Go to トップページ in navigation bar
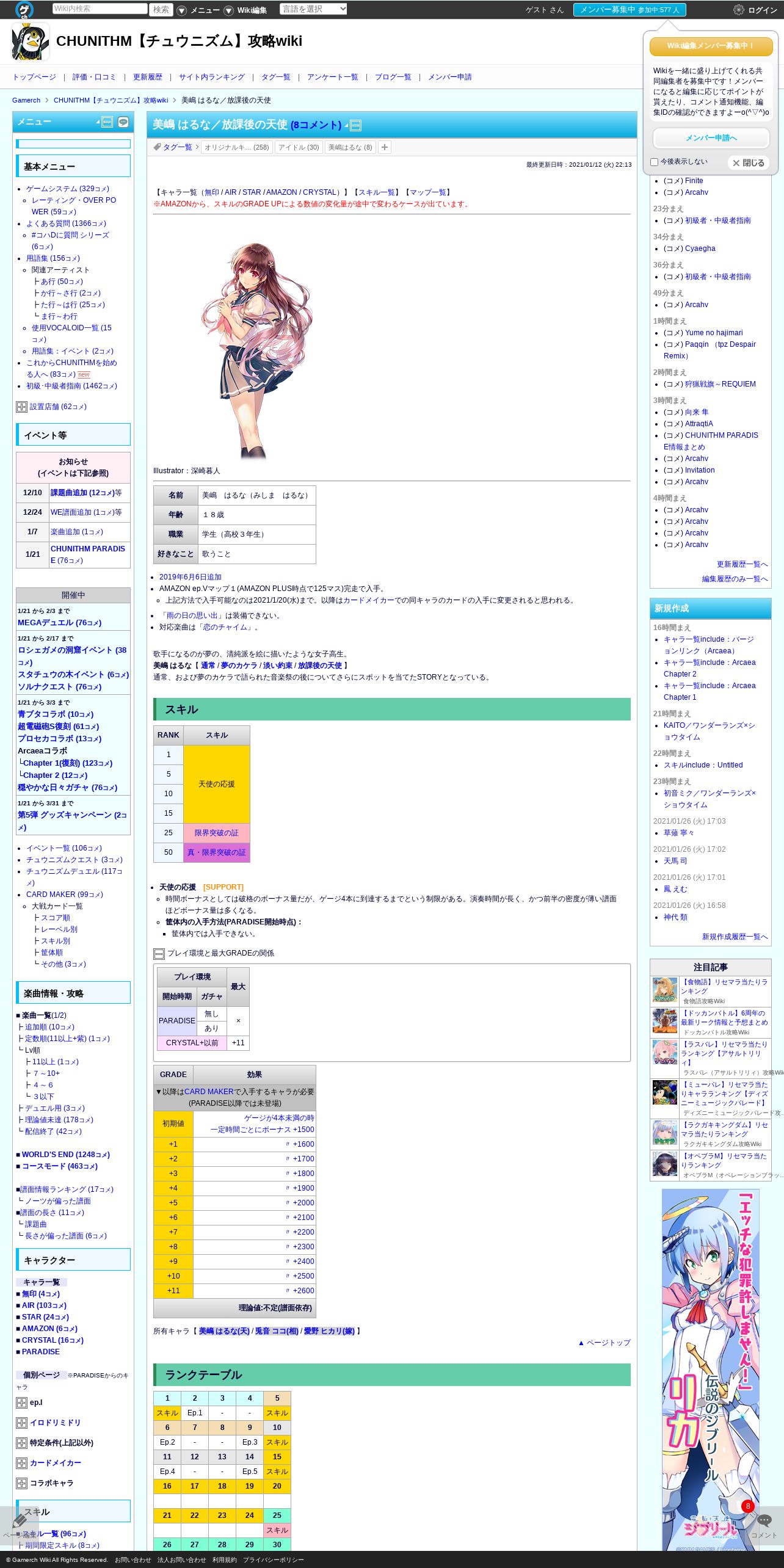 tap(34, 77)
